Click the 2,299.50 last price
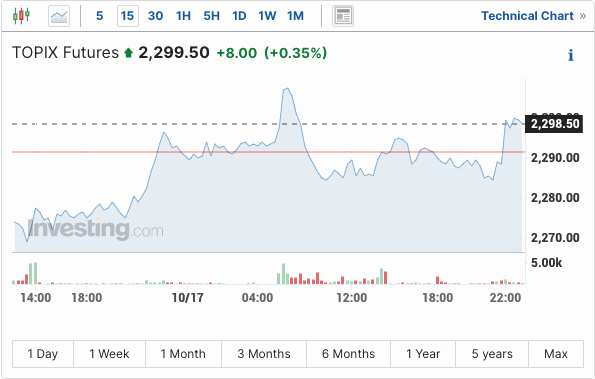This screenshot has width=595, height=379. pyautogui.click(x=174, y=53)
